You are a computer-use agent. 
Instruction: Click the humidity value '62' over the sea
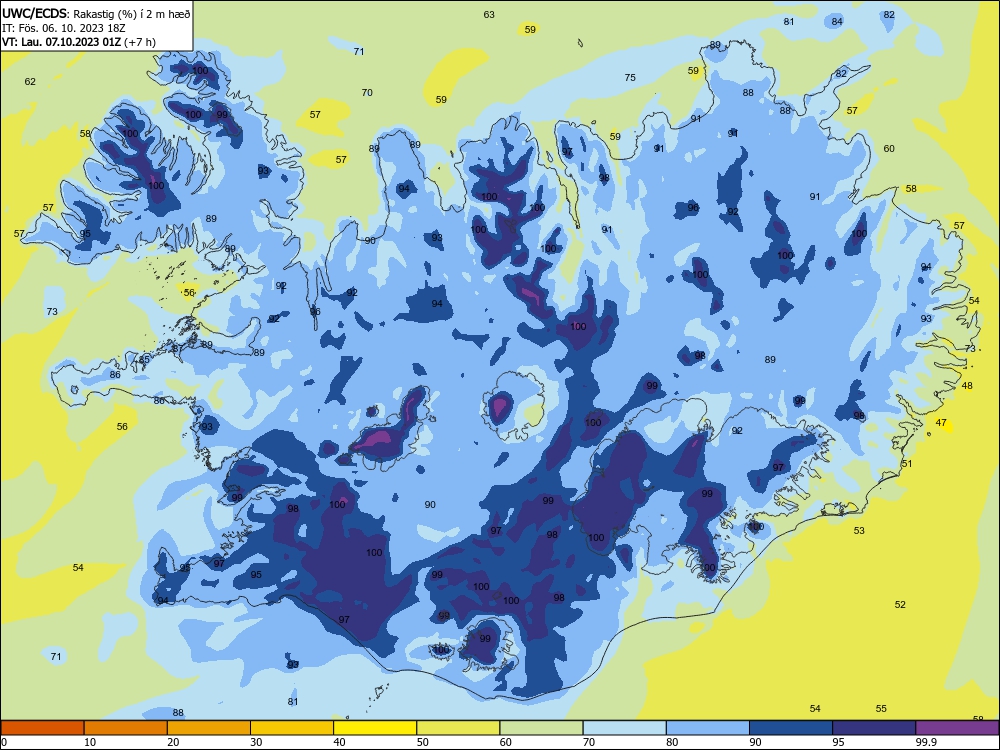click(x=30, y=82)
